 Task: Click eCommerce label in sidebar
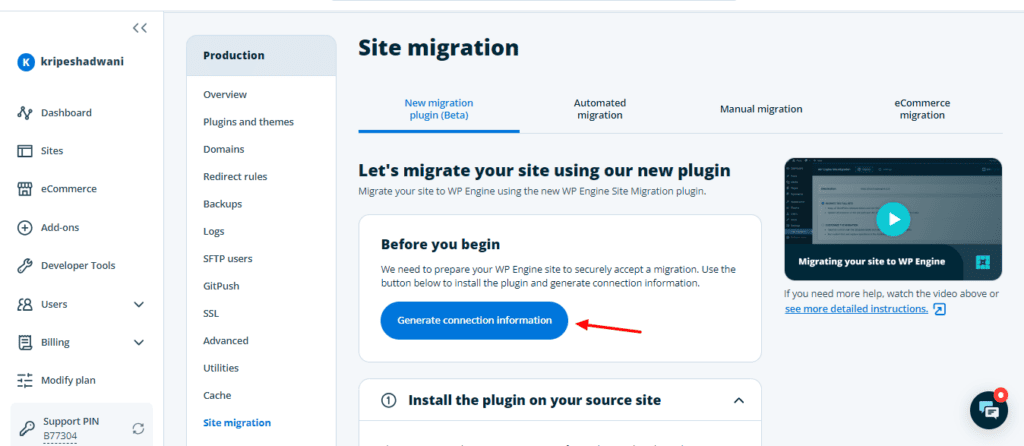69,189
